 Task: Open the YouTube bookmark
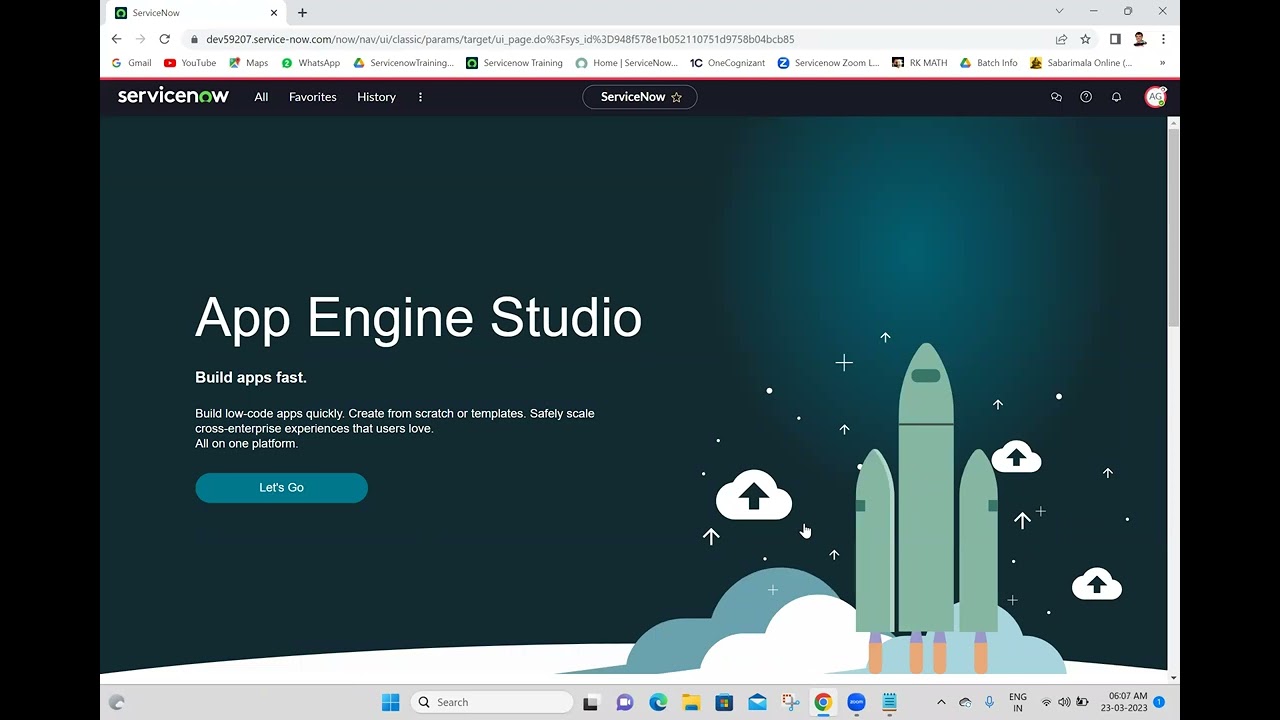tap(190, 63)
